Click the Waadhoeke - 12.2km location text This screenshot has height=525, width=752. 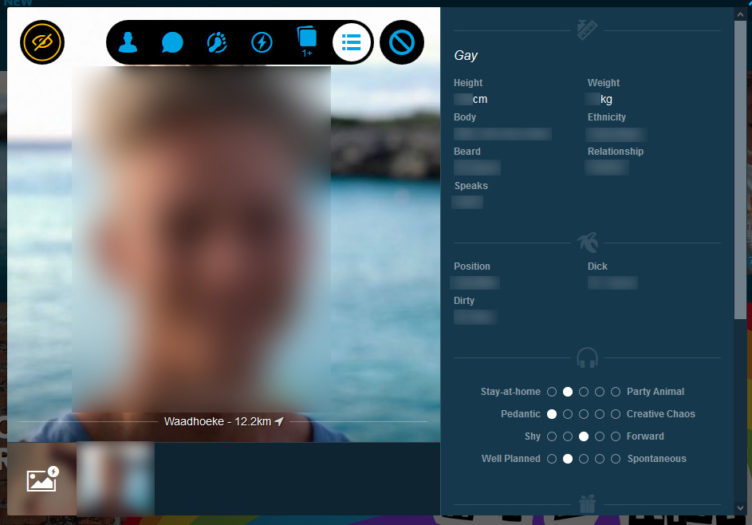point(218,421)
